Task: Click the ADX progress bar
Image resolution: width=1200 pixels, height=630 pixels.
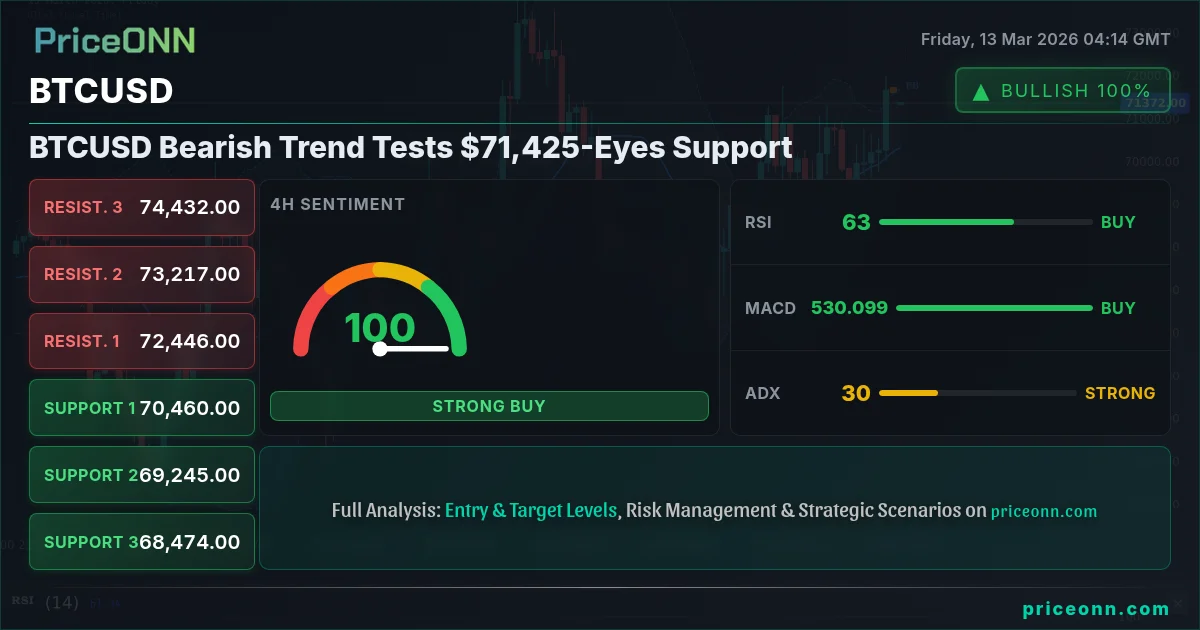Action: click(x=977, y=393)
